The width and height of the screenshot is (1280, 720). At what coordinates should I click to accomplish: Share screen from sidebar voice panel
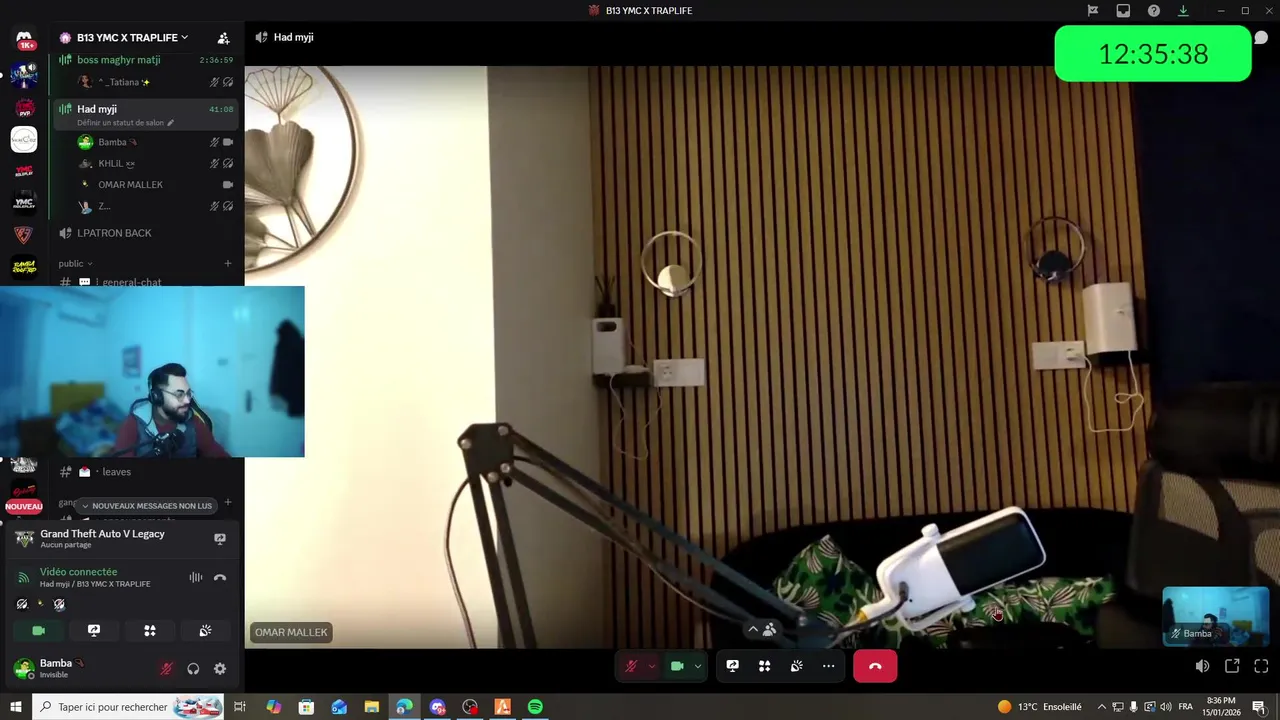pos(94,631)
